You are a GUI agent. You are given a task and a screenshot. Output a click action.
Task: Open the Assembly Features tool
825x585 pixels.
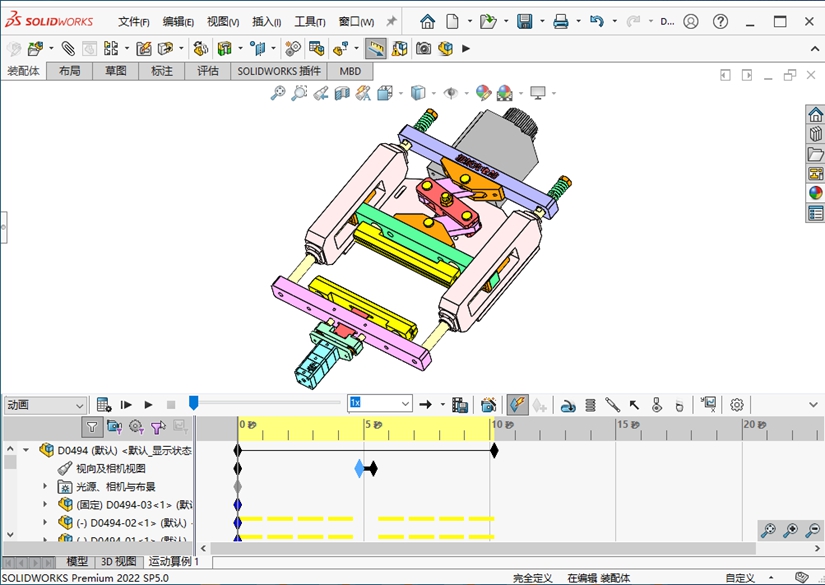(225, 49)
